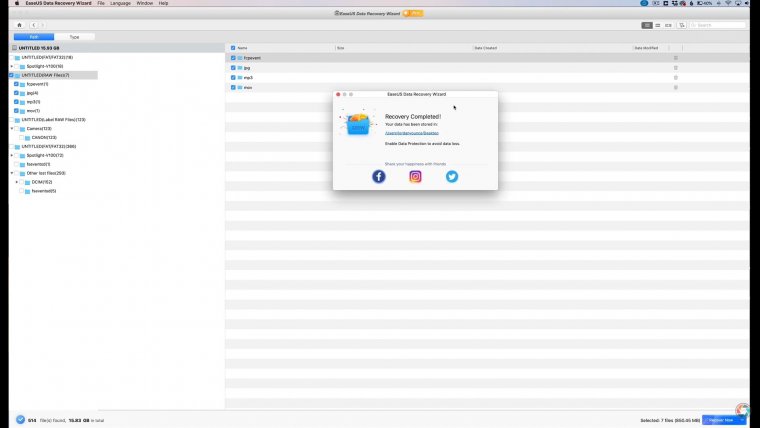Viewport: 760px width, 428px height.
Task: Uncheck mov row in file list
Action: (x=233, y=87)
